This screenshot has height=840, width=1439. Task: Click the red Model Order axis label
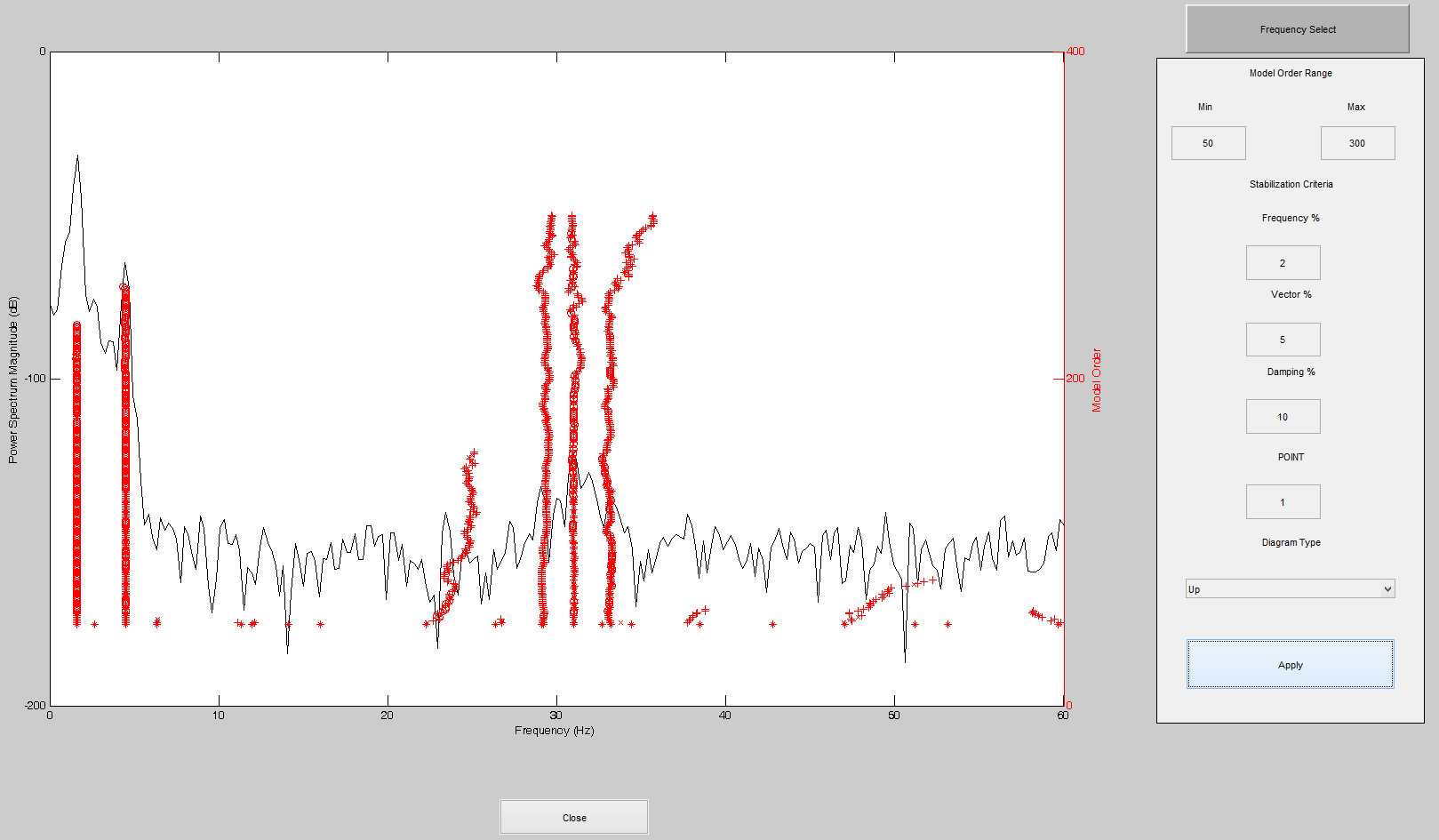point(1096,380)
